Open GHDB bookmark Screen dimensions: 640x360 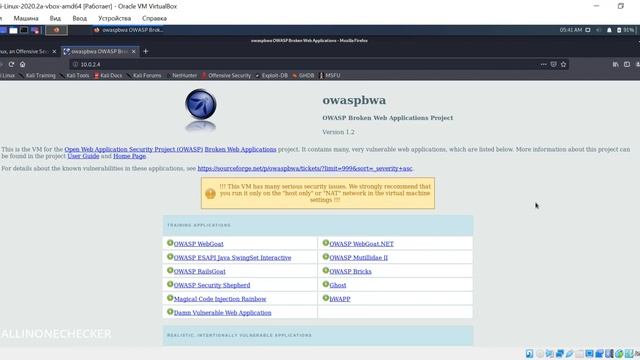coord(303,76)
